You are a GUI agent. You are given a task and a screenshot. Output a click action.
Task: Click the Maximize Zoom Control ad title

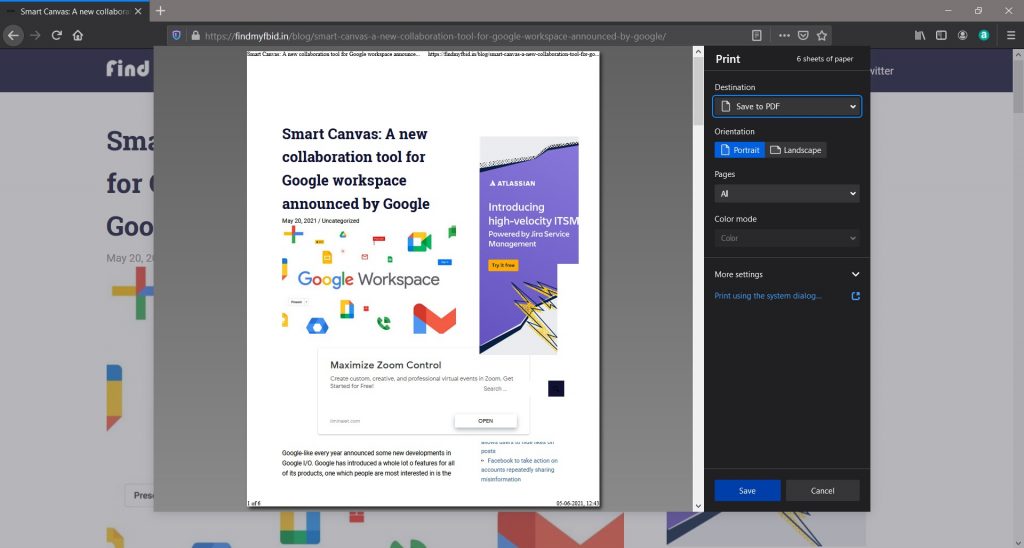tap(385, 365)
